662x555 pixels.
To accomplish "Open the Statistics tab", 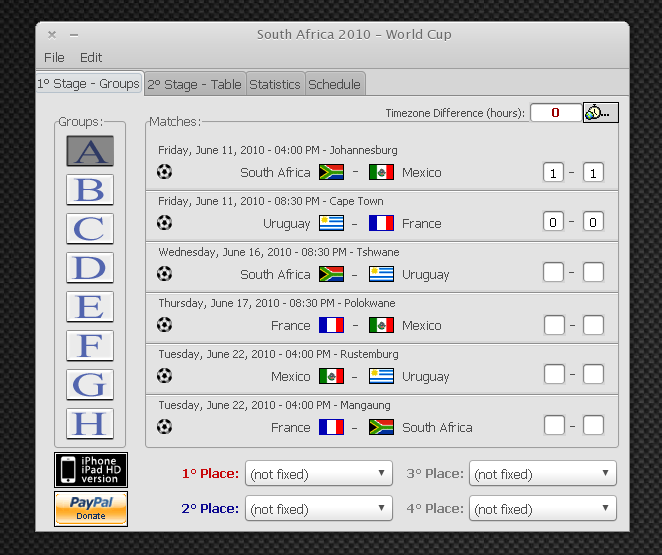I will point(275,84).
